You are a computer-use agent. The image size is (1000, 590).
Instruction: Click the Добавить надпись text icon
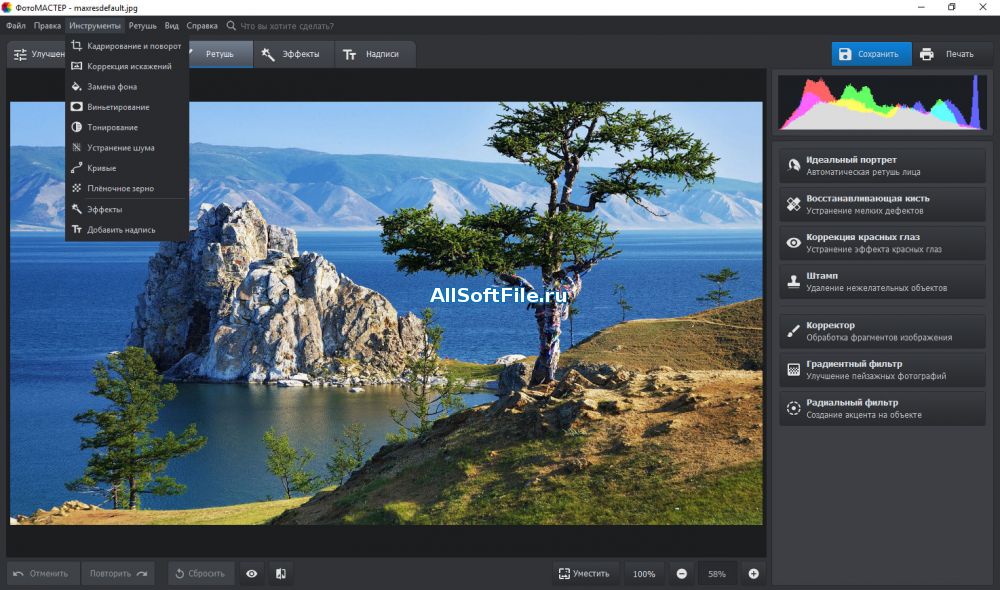77,230
